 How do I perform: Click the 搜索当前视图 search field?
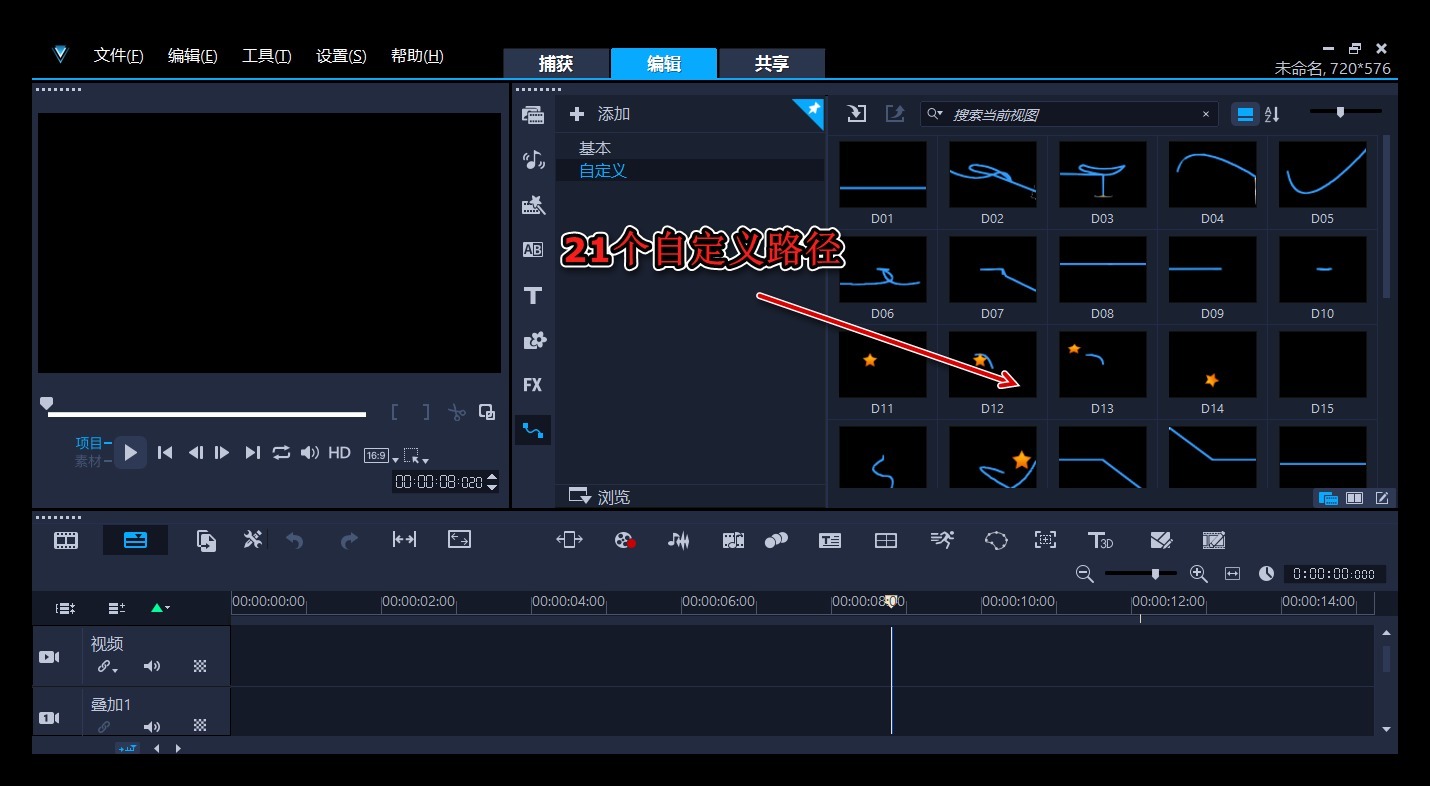pyautogui.click(x=1069, y=114)
